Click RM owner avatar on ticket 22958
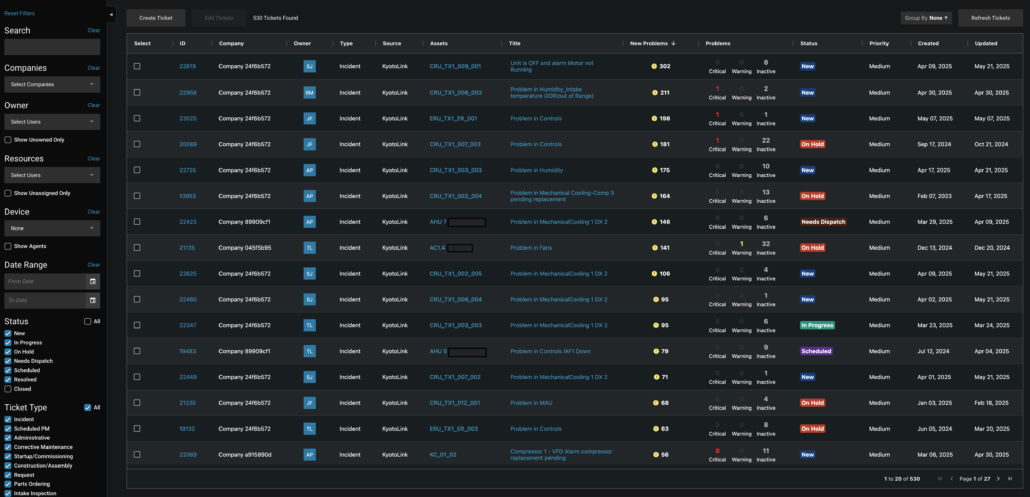 (x=309, y=93)
